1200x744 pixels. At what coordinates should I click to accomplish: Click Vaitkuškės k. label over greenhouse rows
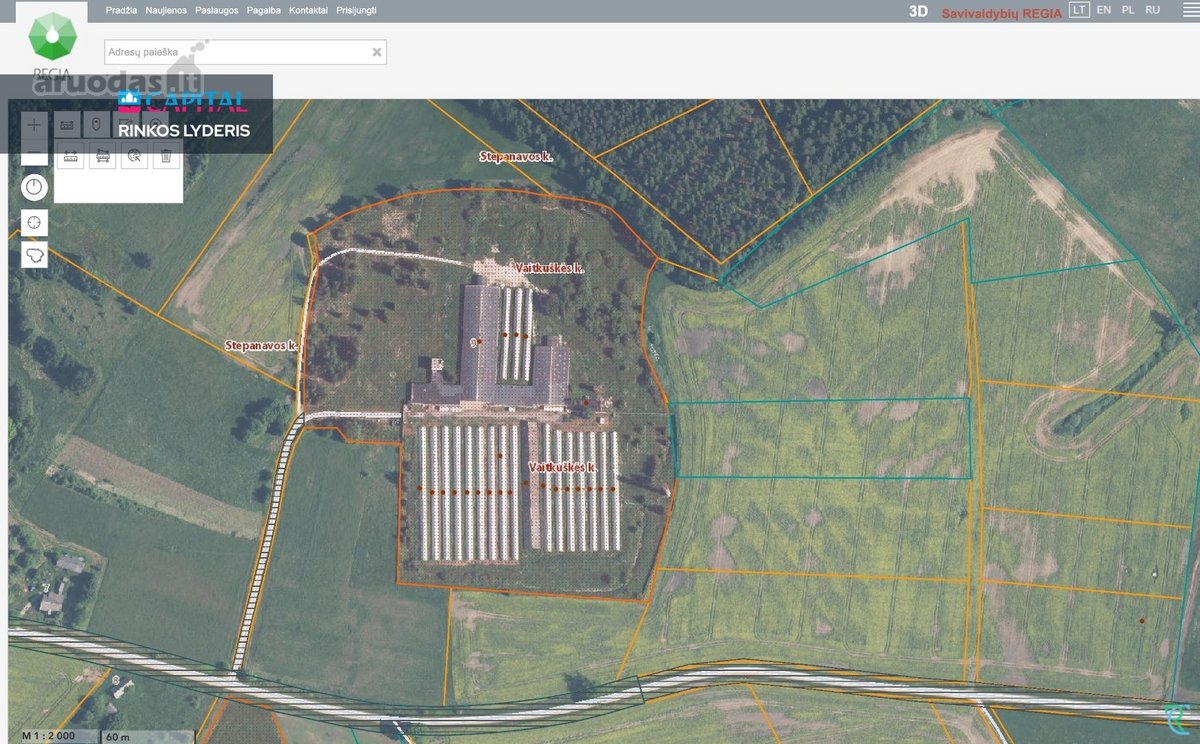(563, 467)
